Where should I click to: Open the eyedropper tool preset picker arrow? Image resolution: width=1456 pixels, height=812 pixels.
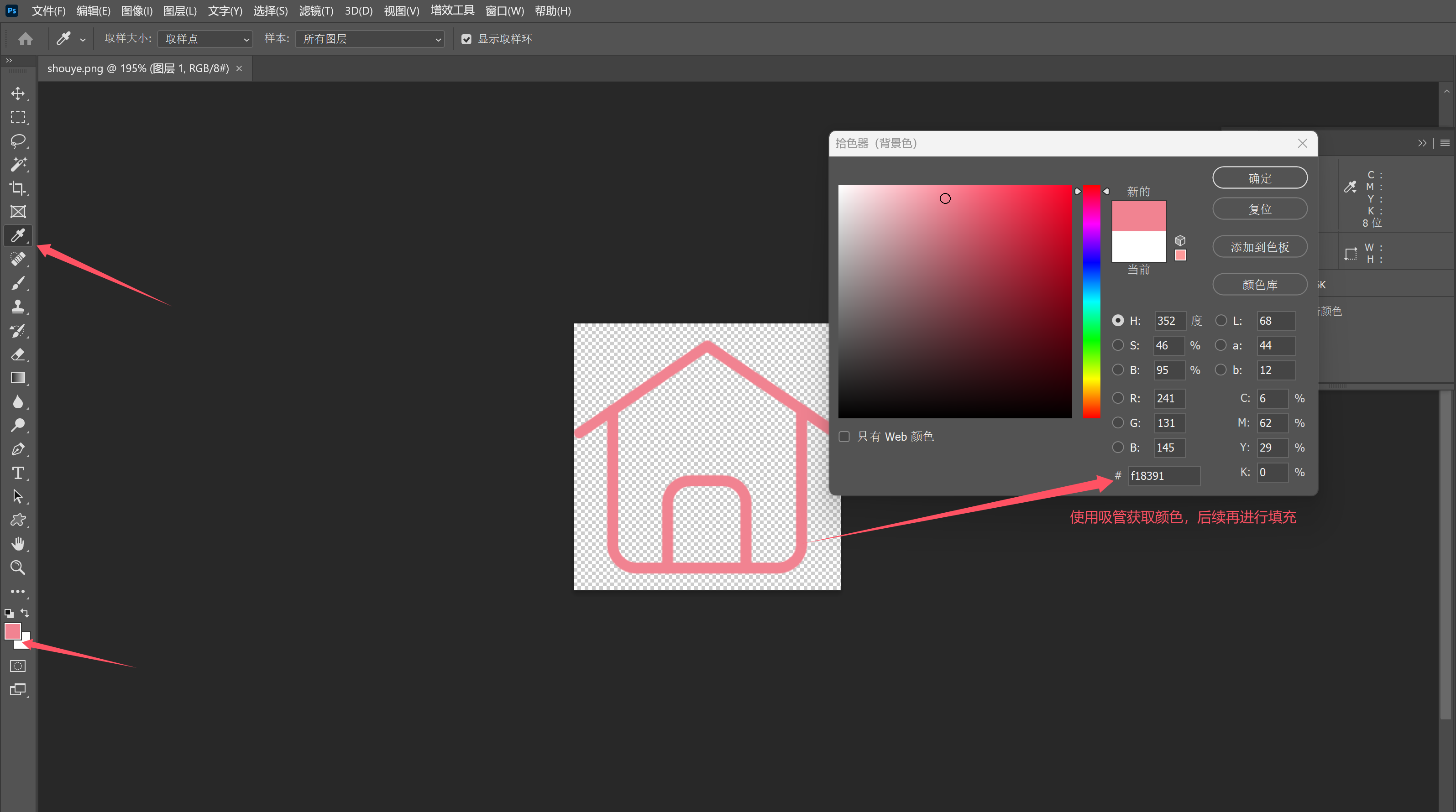tap(83, 40)
